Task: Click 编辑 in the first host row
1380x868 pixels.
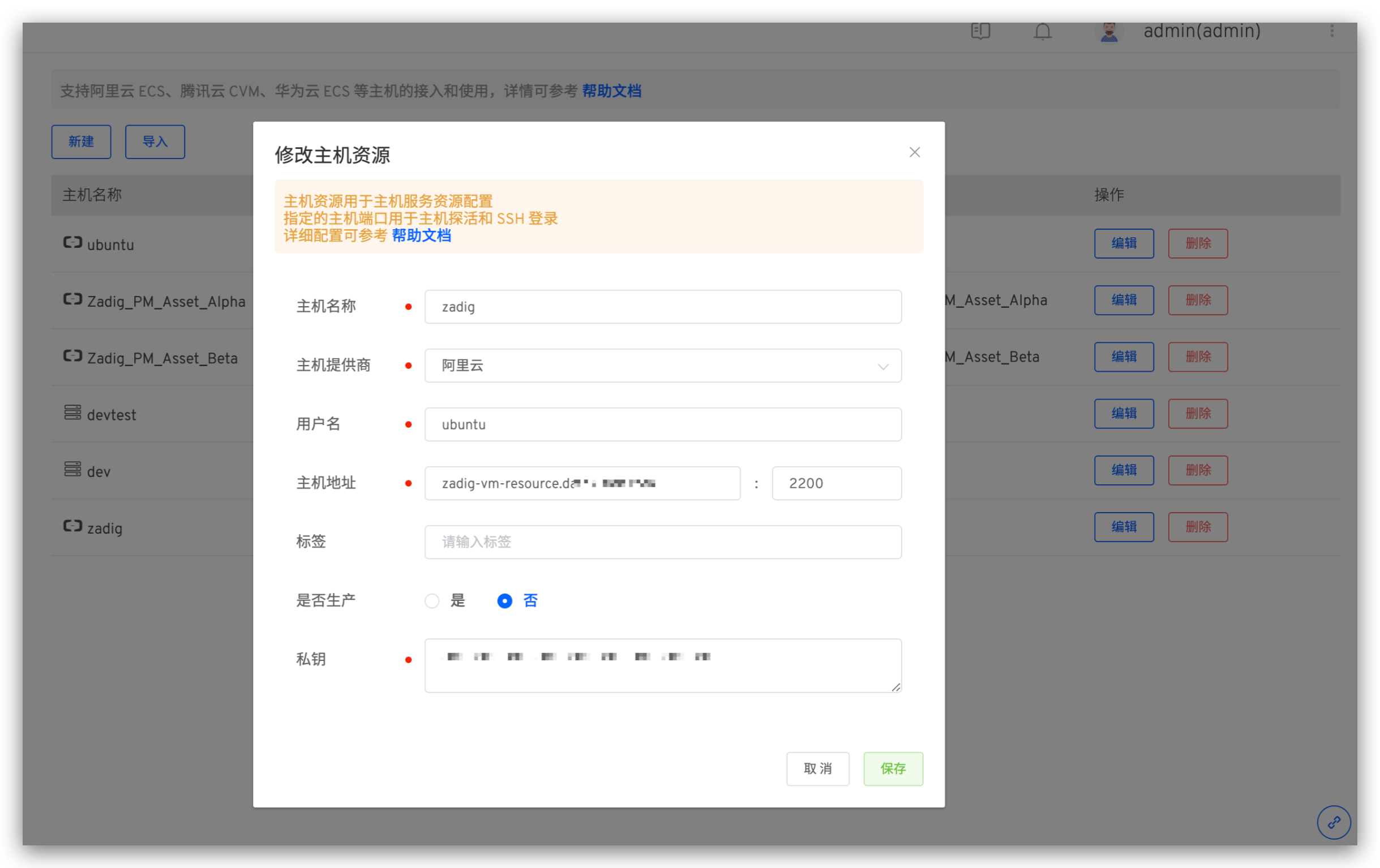Action: coord(1123,243)
